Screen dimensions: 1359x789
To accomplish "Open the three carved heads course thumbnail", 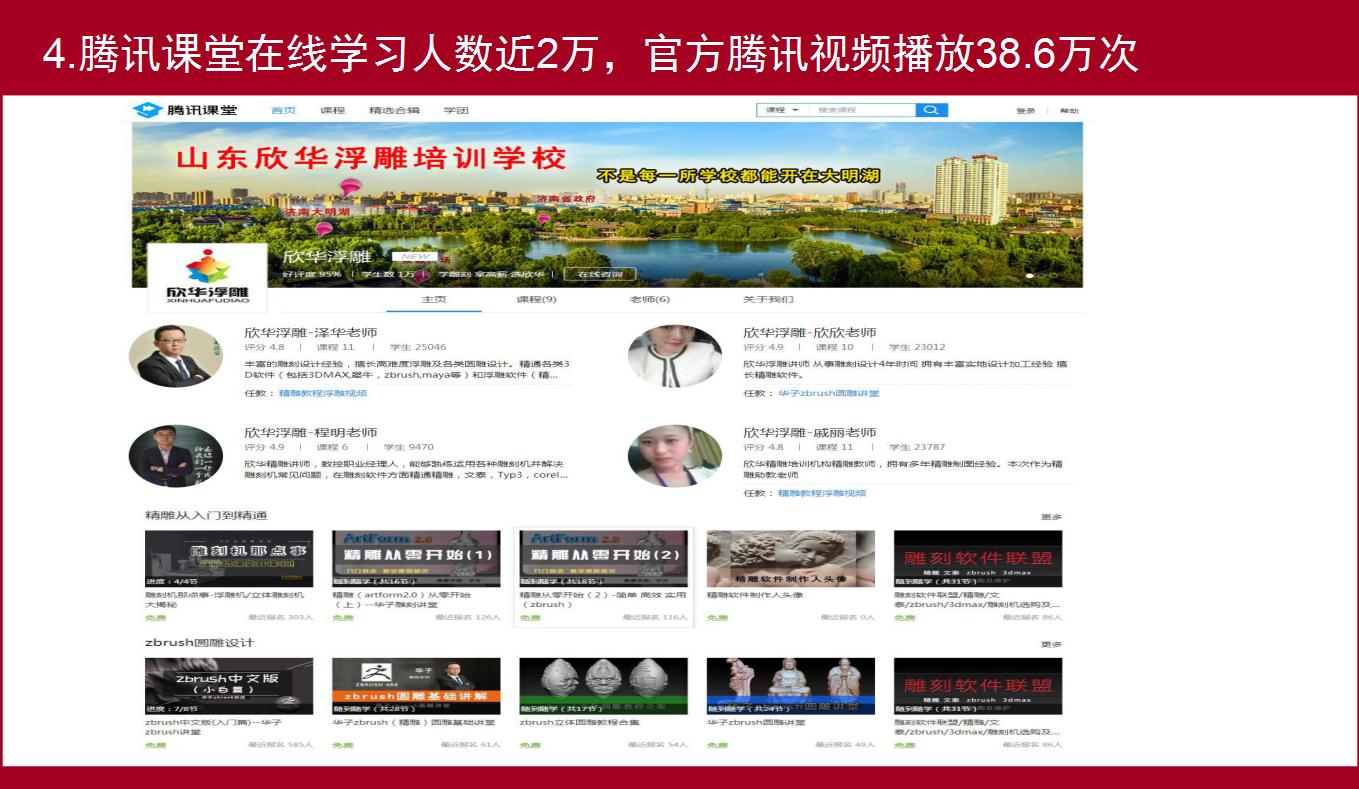I will click(x=603, y=686).
